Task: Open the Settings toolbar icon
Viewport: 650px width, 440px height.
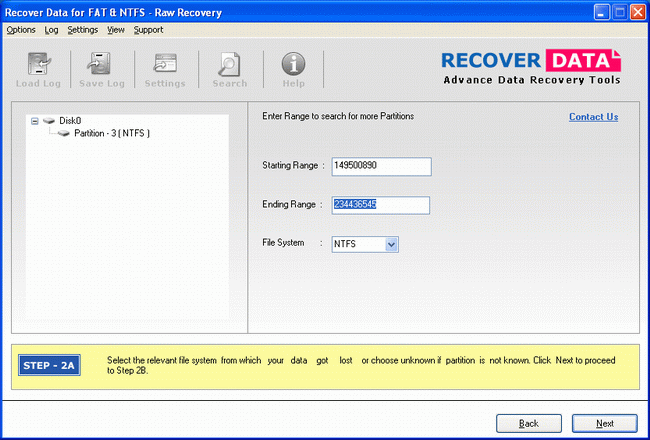Action: pyautogui.click(x=164, y=64)
